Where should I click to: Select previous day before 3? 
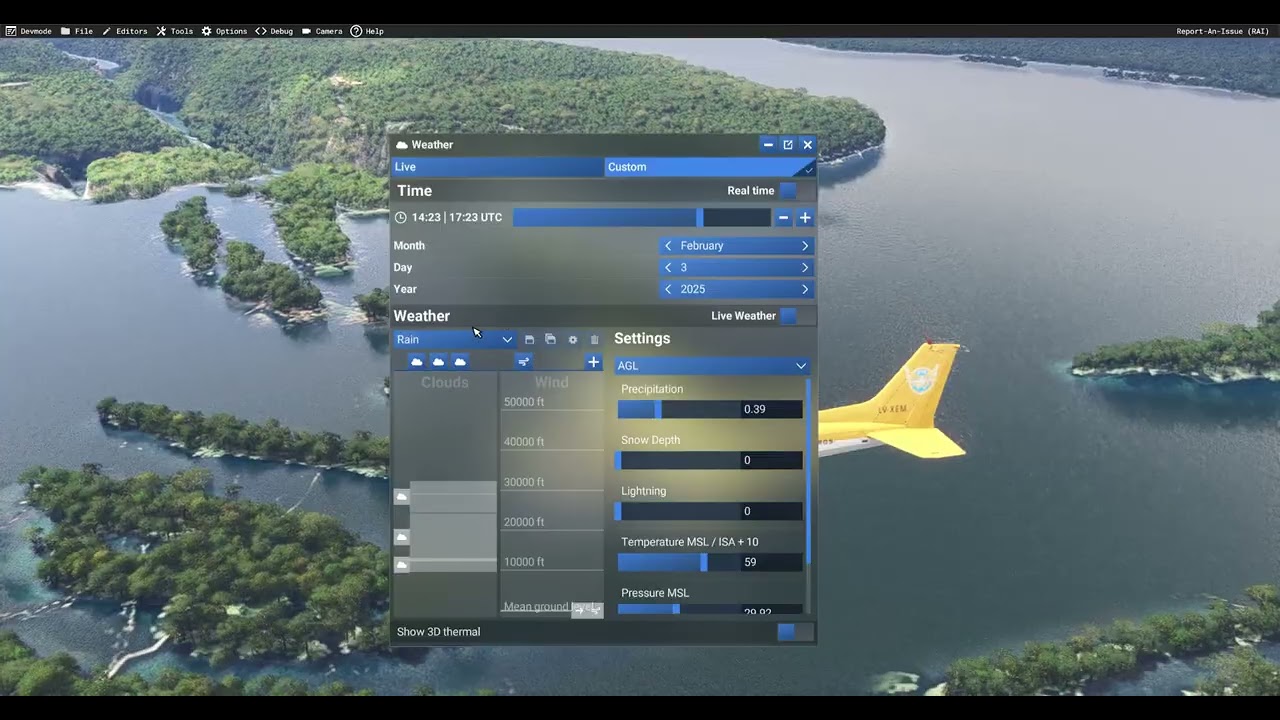click(668, 268)
